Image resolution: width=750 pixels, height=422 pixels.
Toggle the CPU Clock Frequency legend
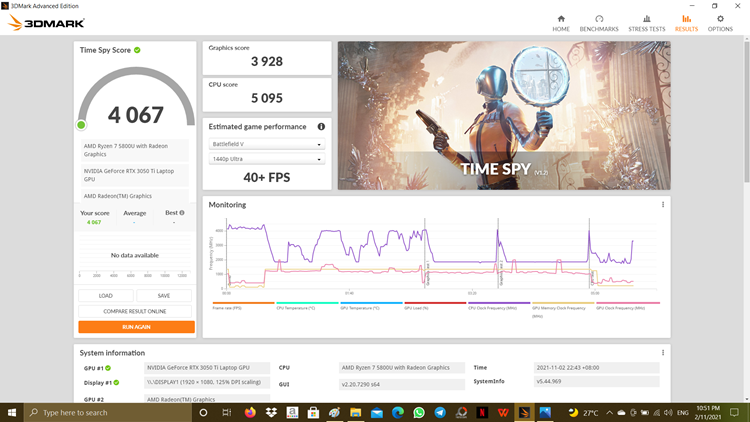coord(499,306)
